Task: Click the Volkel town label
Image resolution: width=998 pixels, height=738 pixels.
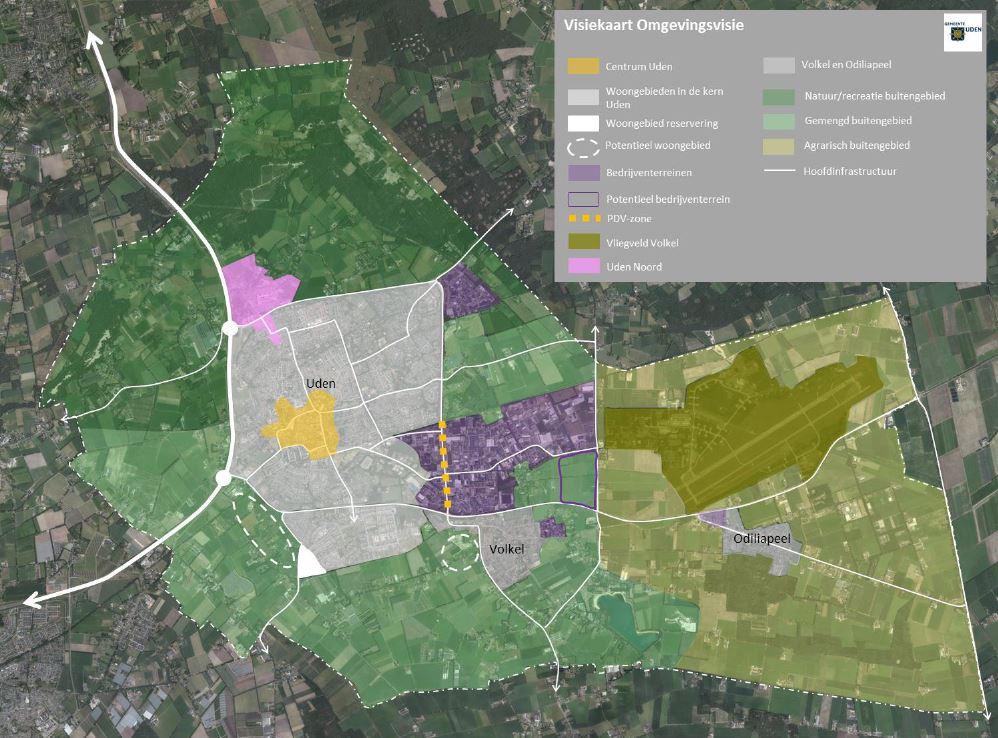Action: [x=507, y=549]
